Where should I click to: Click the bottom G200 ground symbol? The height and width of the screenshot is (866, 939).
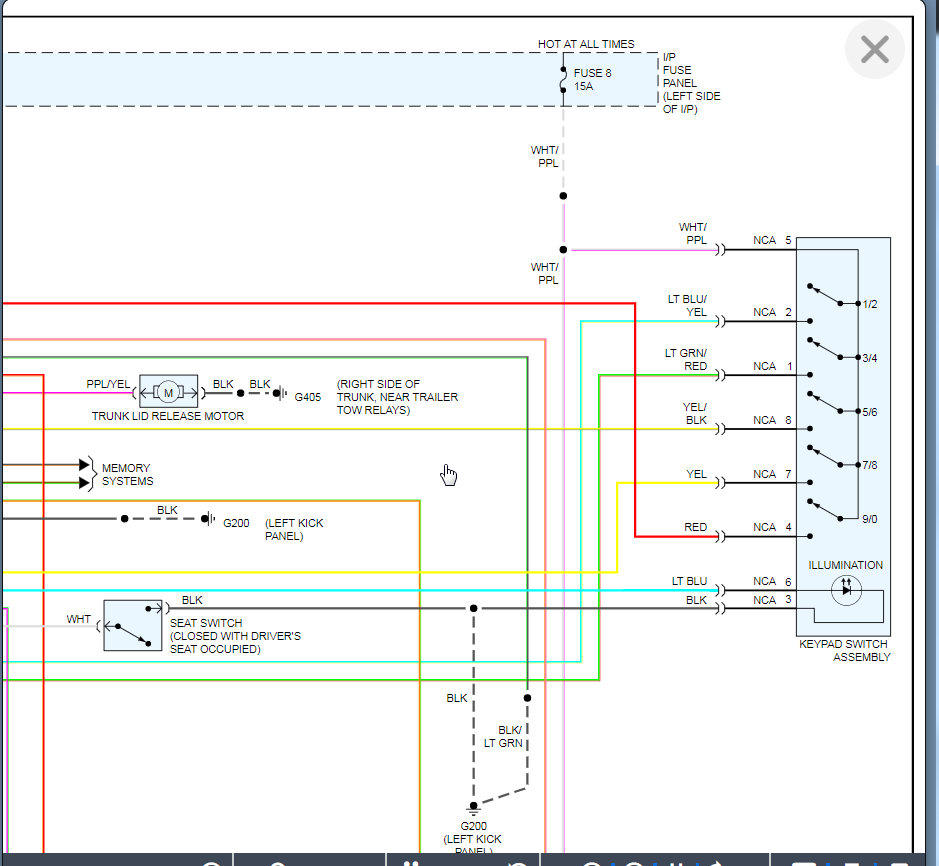473,807
